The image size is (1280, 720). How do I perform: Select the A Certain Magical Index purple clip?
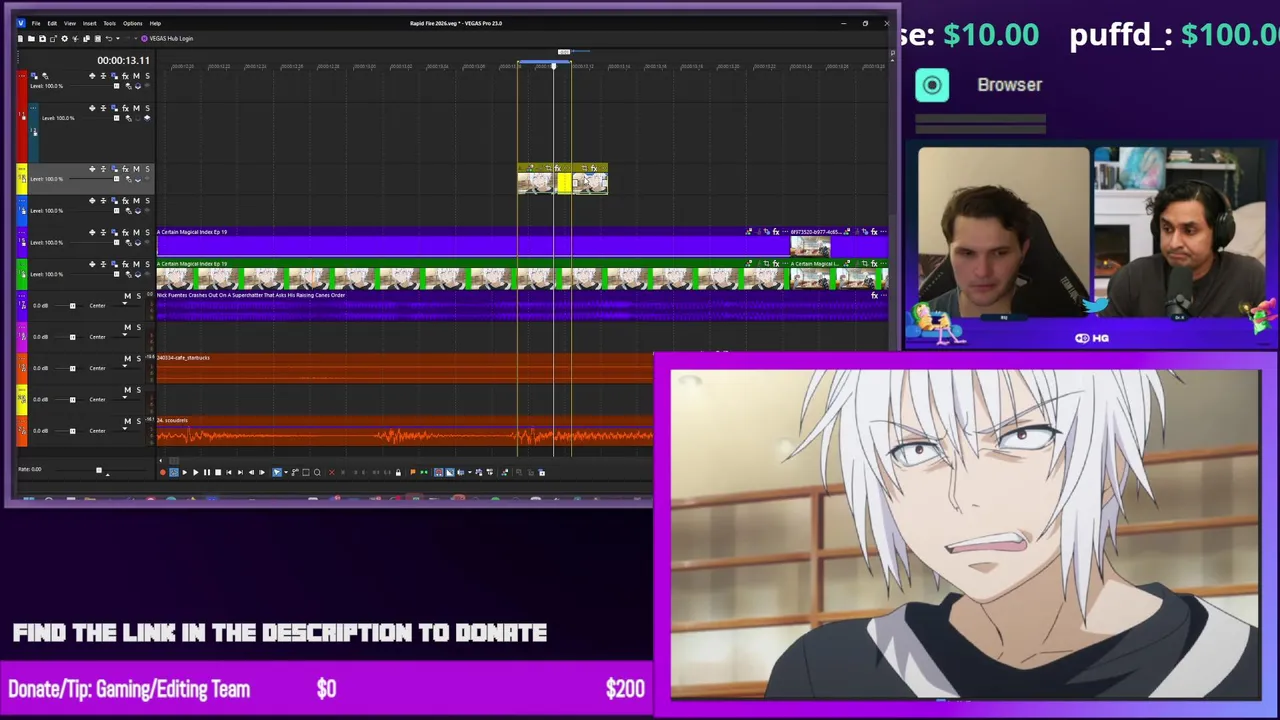click(472, 244)
